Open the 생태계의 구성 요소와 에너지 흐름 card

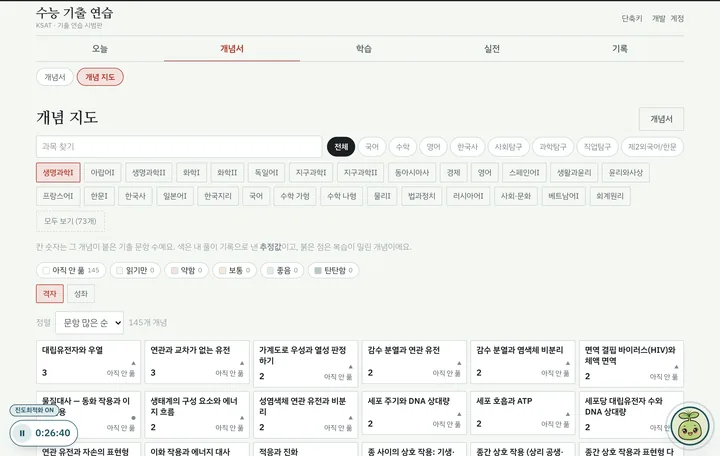197,415
